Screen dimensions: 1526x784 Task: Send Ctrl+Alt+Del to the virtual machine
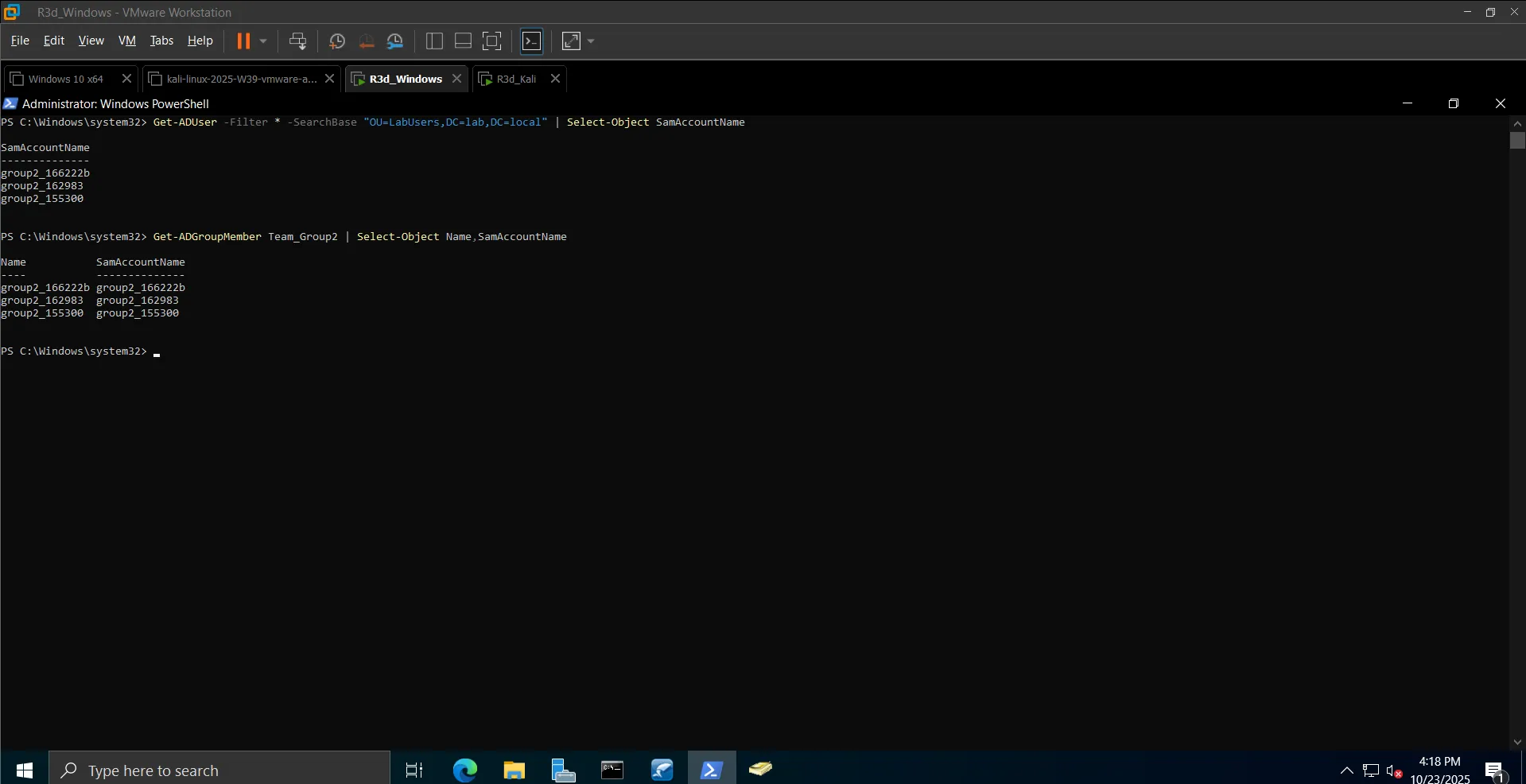pyautogui.click(x=298, y=41)
